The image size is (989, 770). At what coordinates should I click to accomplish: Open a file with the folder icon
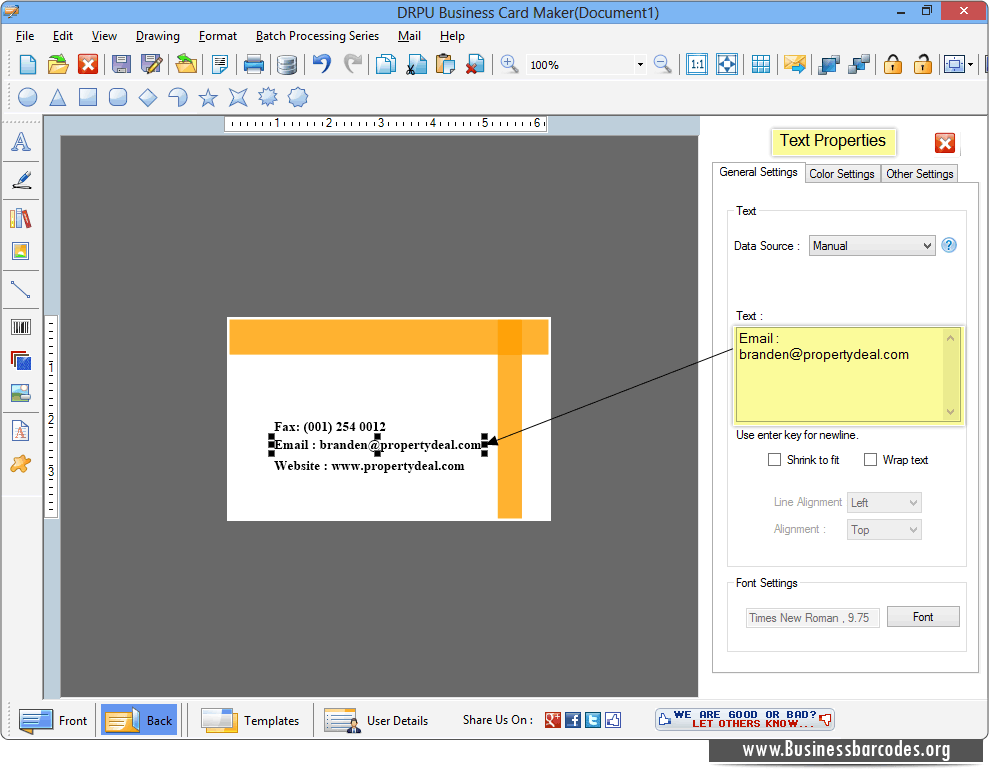57,64
